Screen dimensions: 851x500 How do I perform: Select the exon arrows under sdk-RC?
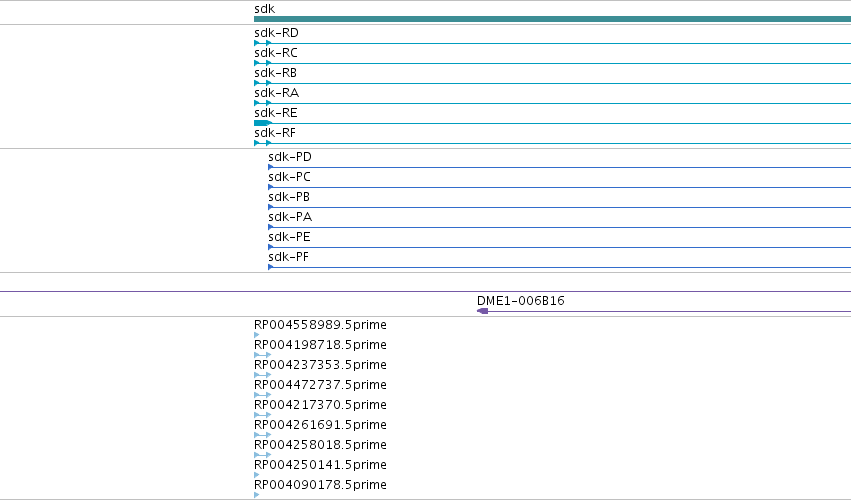click(263, 63)
